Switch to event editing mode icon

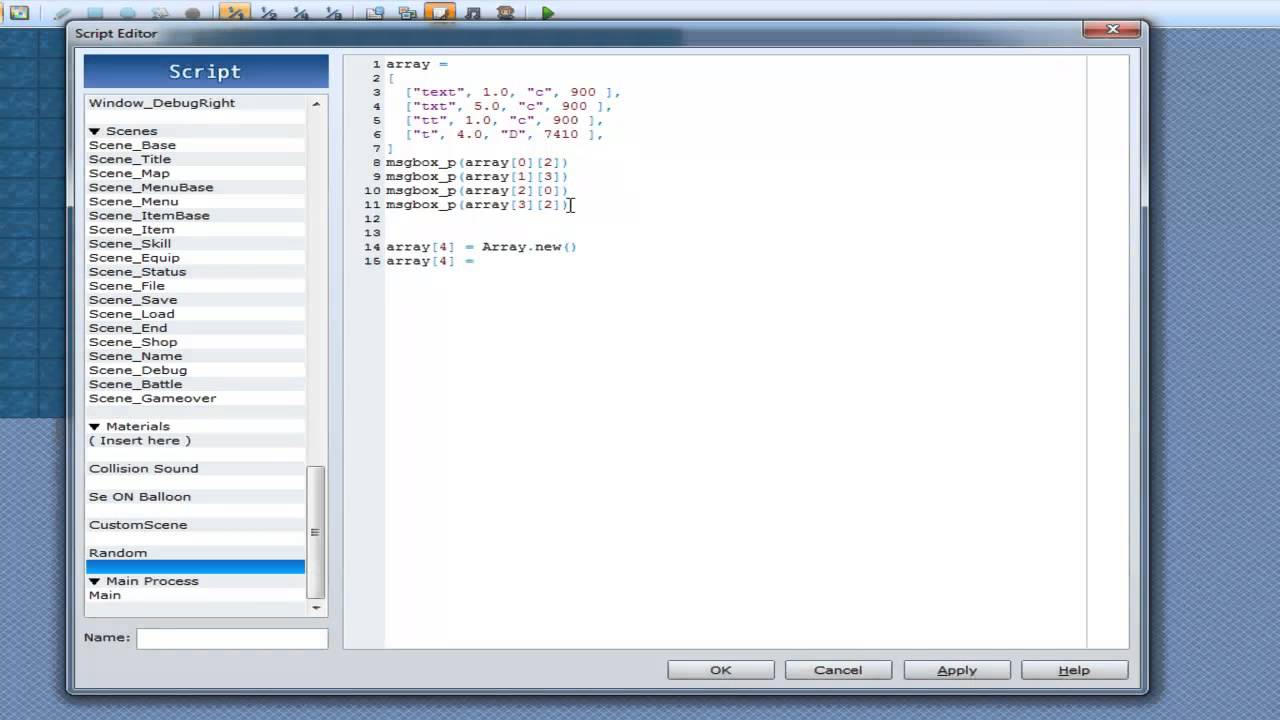coord(19,13)
